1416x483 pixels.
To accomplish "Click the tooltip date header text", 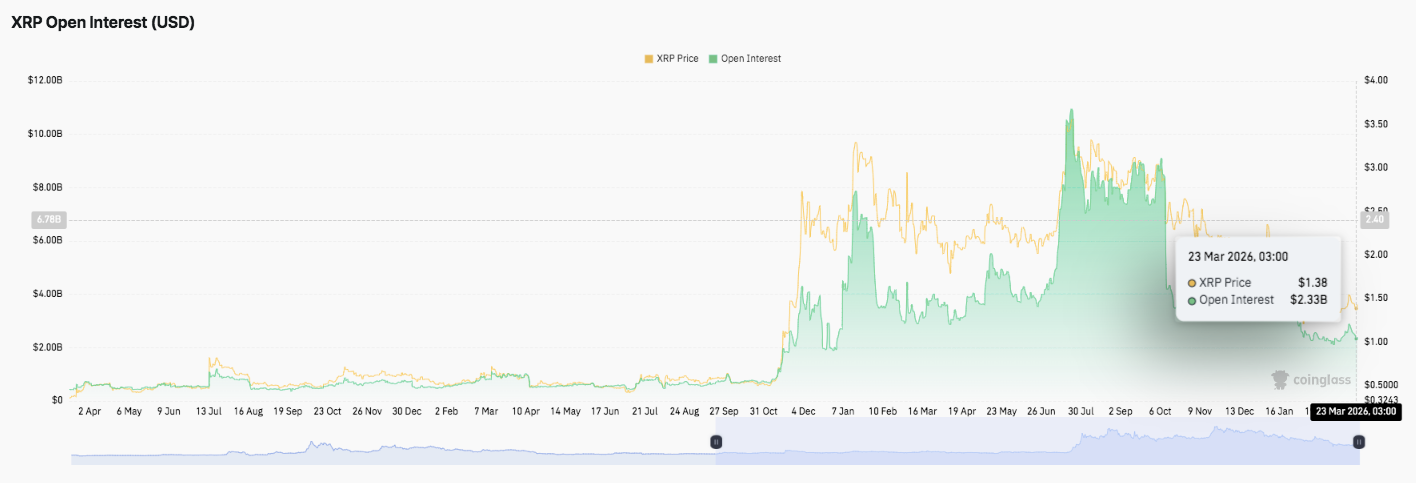I will click(1238, 257).
